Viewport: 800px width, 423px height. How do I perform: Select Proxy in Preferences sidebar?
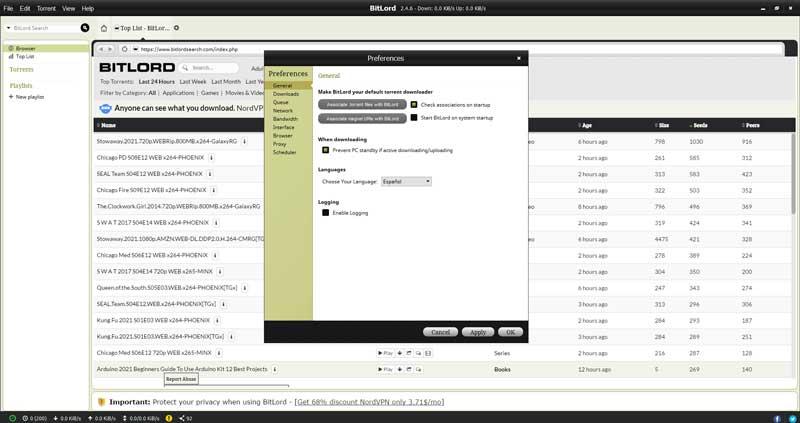(280, 144)
